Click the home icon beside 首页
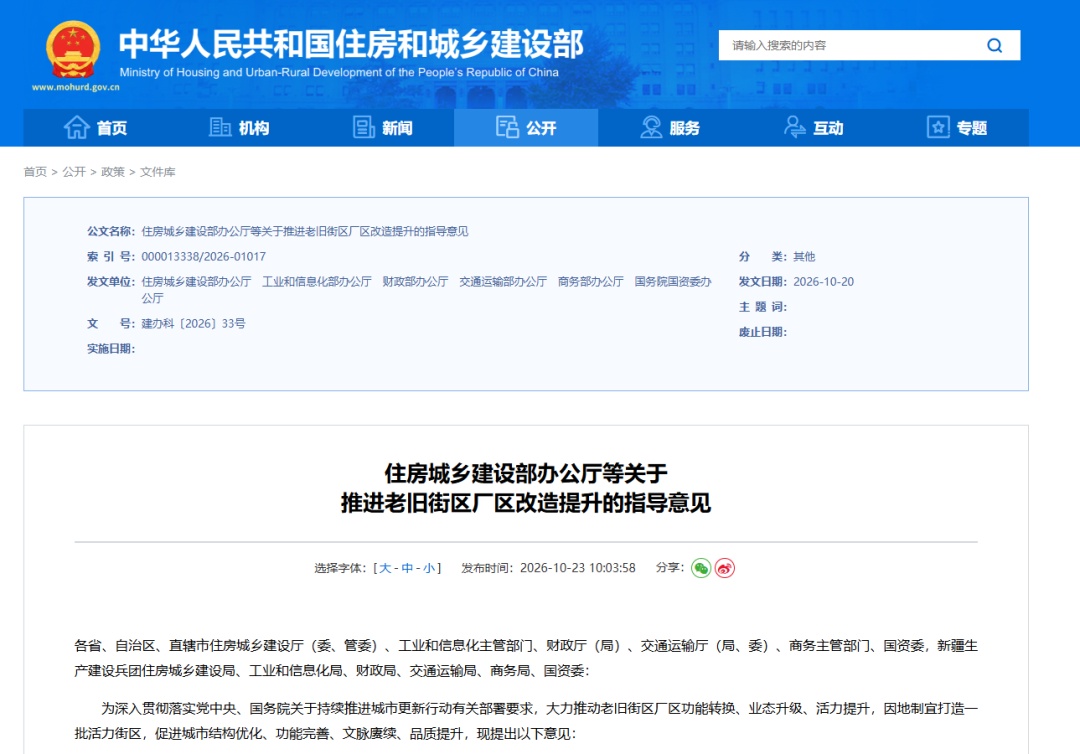The height and width of the screenshot is (754, 1080). (x=76, y=127)
